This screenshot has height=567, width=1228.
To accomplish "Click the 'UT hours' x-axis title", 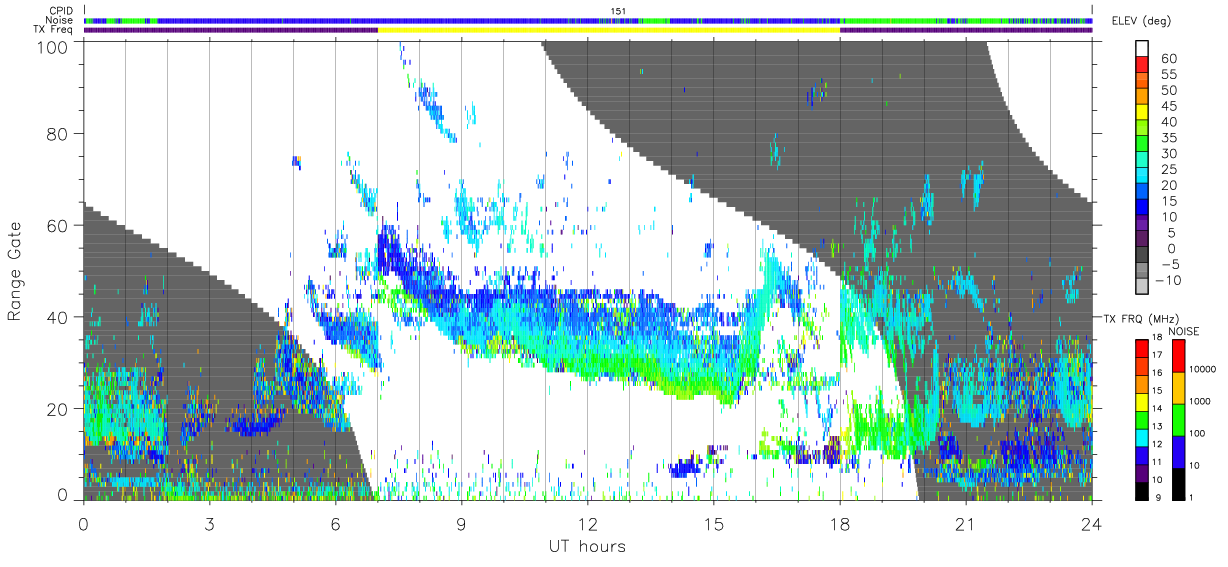I will click(587, 546).
